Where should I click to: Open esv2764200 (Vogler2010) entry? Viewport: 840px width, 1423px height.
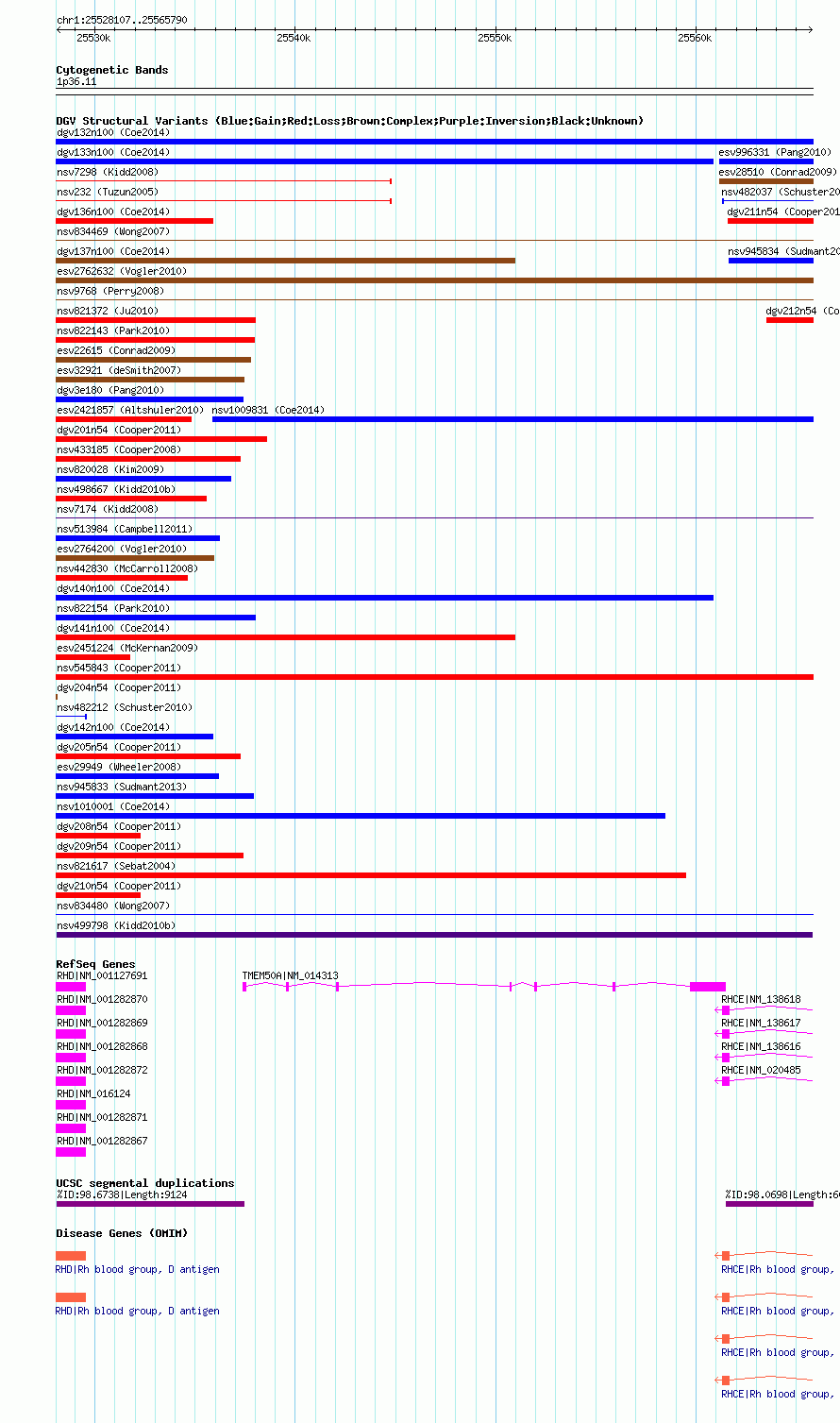[x=122, y=550]
